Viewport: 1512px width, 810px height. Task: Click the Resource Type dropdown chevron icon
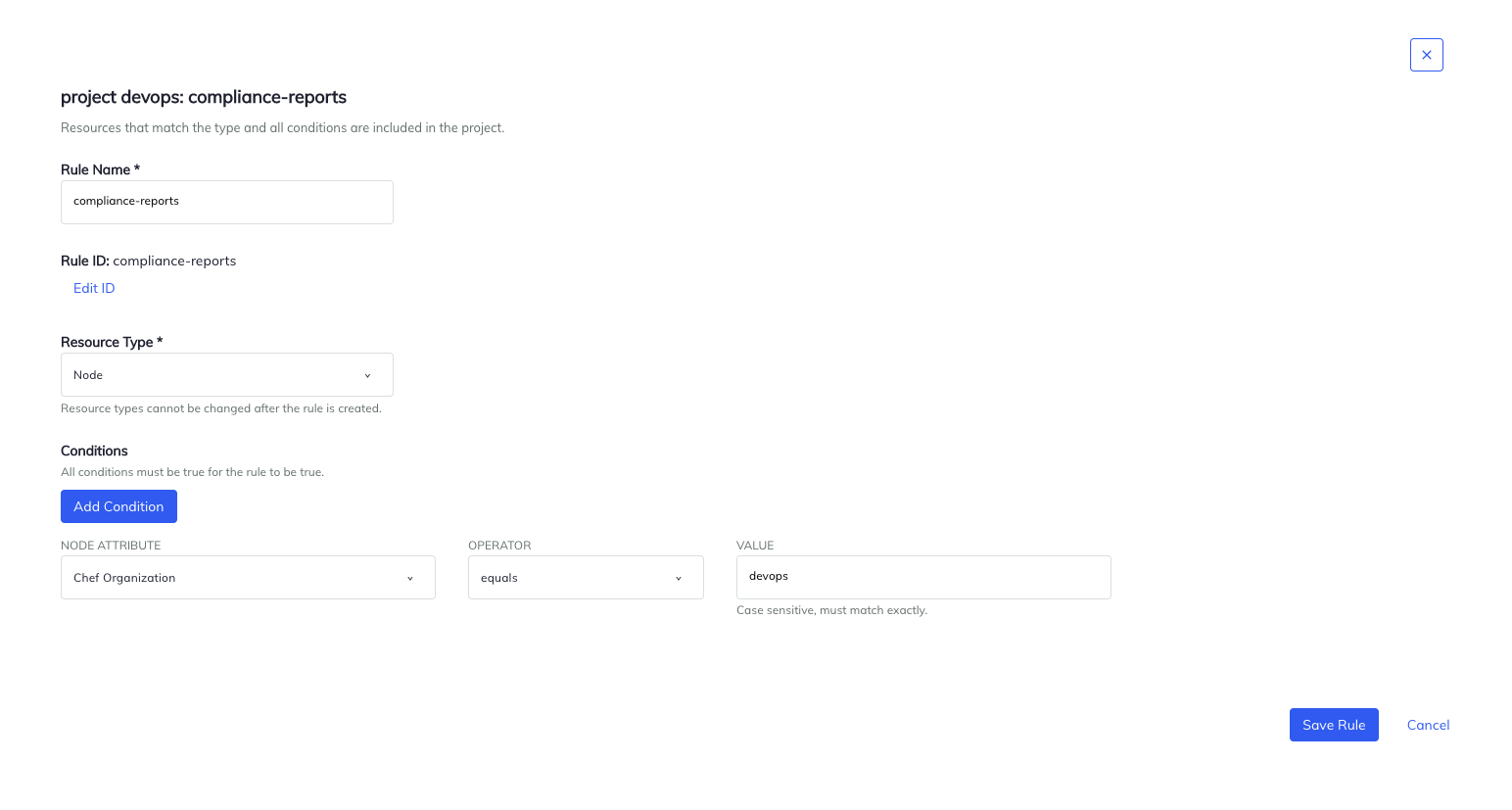pyautogui.click(x=367, y=374)
